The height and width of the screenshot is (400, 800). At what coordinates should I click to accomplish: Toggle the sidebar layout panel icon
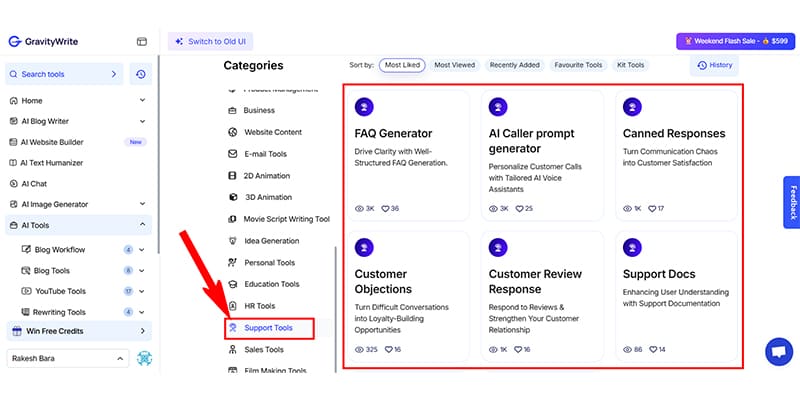tap(141, 41)
